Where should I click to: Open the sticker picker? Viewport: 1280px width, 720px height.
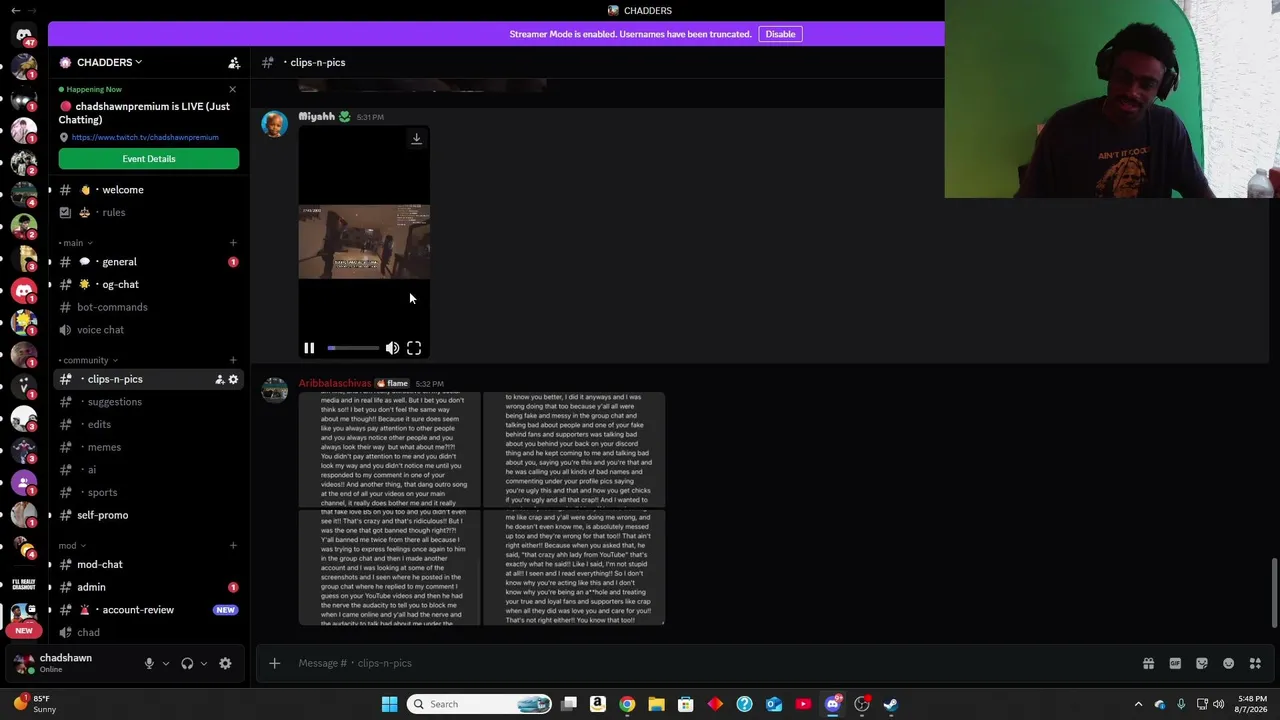click(x=1202, y=663)
